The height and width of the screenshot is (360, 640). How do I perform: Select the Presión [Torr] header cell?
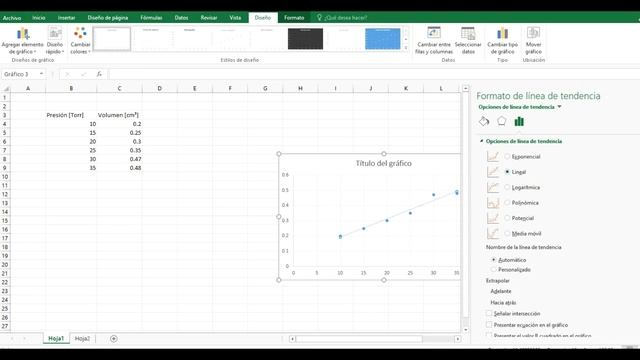tap(71, 115)
